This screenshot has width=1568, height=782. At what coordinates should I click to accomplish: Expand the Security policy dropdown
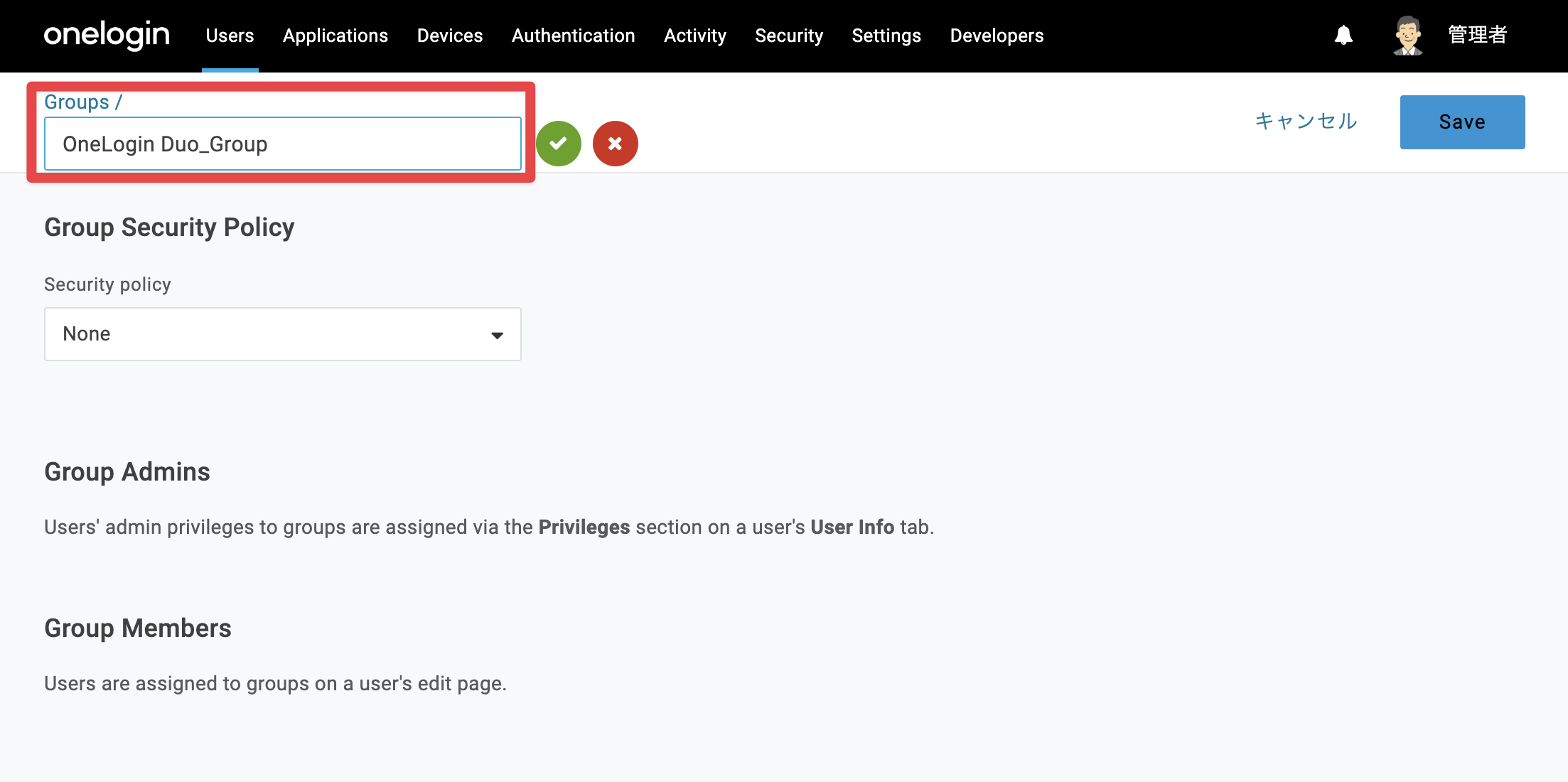283,334
